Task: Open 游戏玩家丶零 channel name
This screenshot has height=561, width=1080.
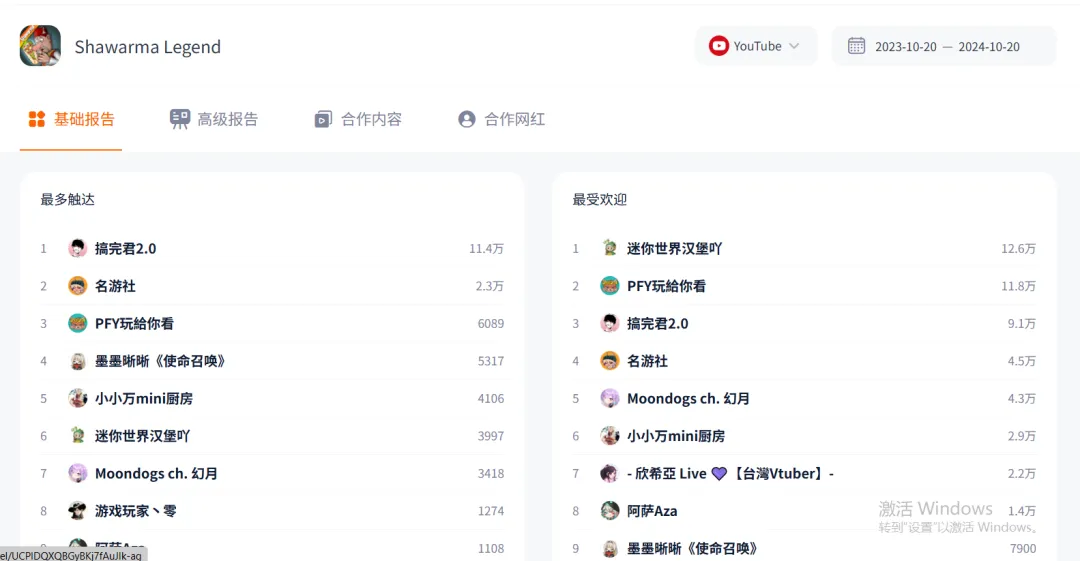Action: click(136, 511)
